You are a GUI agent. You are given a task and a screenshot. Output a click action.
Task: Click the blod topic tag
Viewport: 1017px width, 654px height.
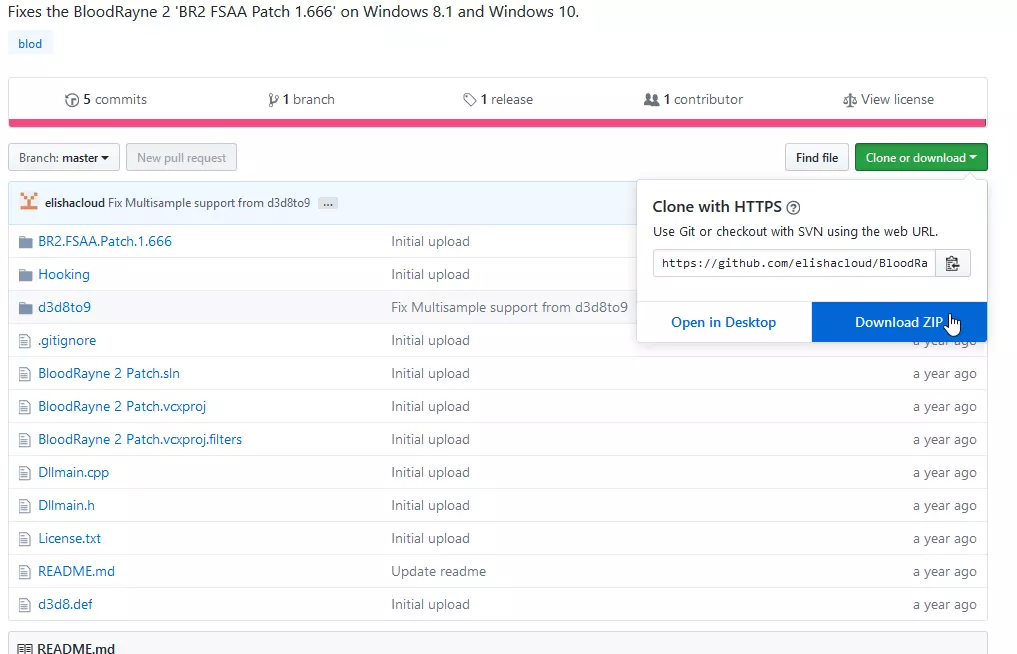pos(30,43)
